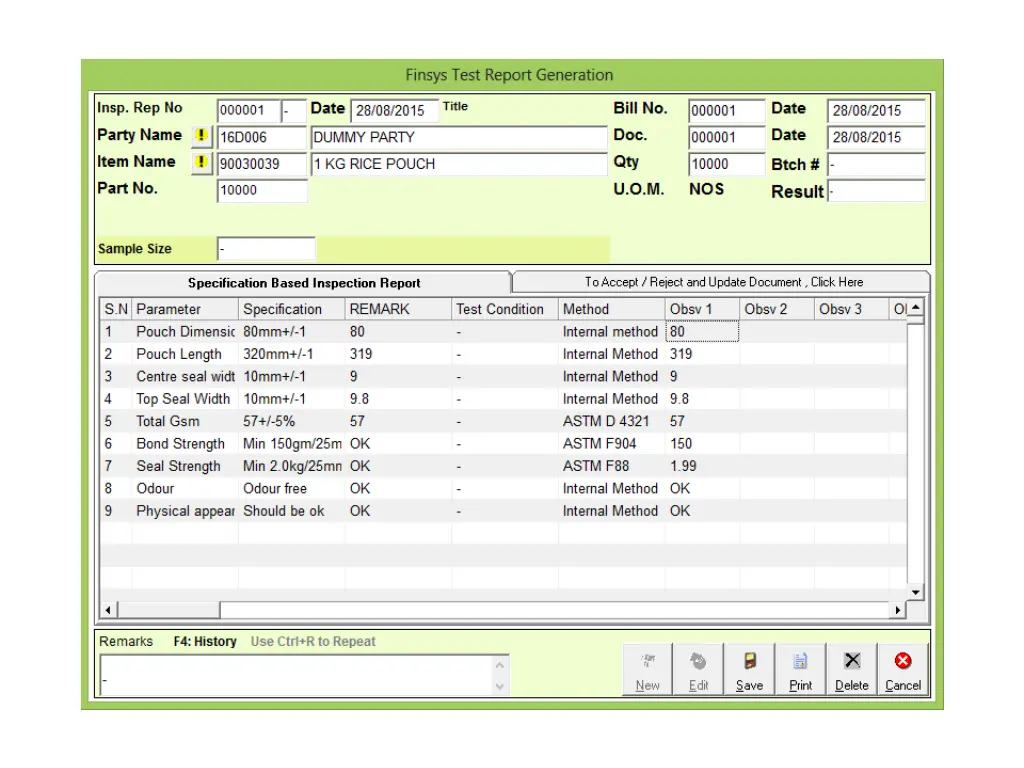
Task: Click the Obsv 1 value 1.99
Action: click(x=703, y=466)
